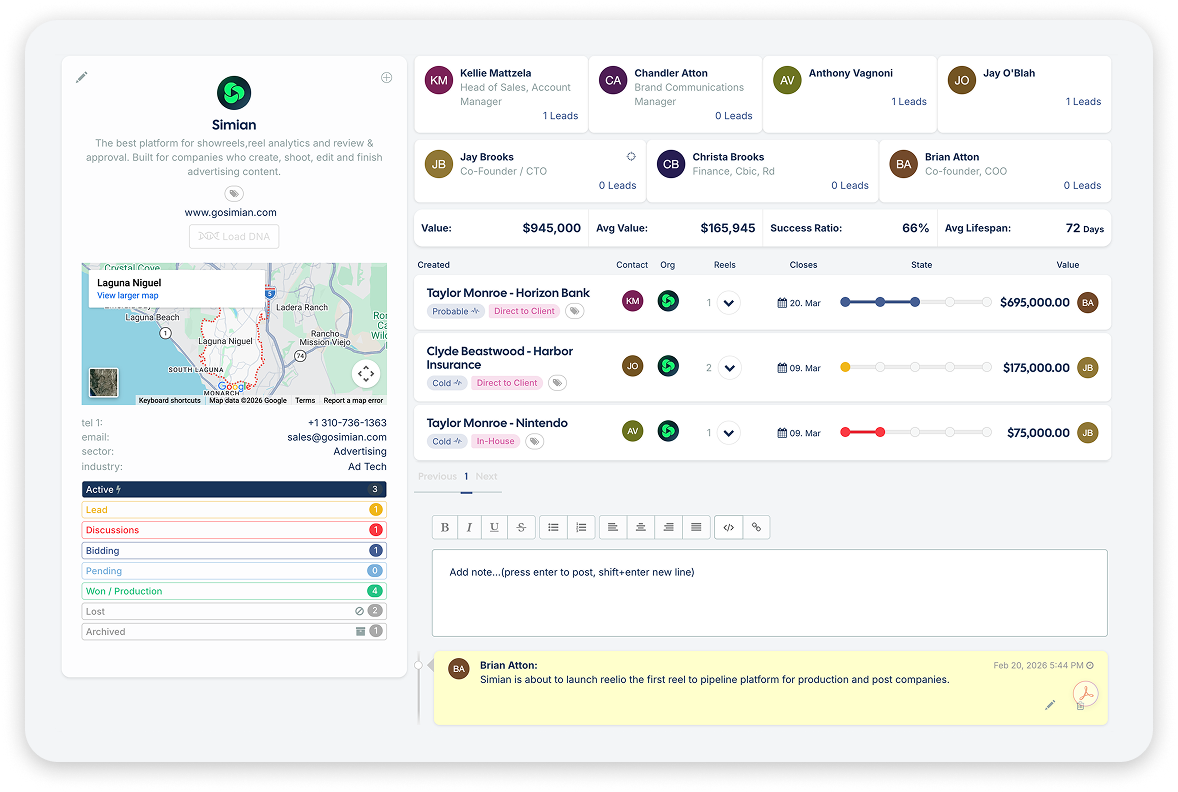1178x792 pixels.
Task: Click the crosshair icon on Jay Brooks card
Action: point(631,157)
